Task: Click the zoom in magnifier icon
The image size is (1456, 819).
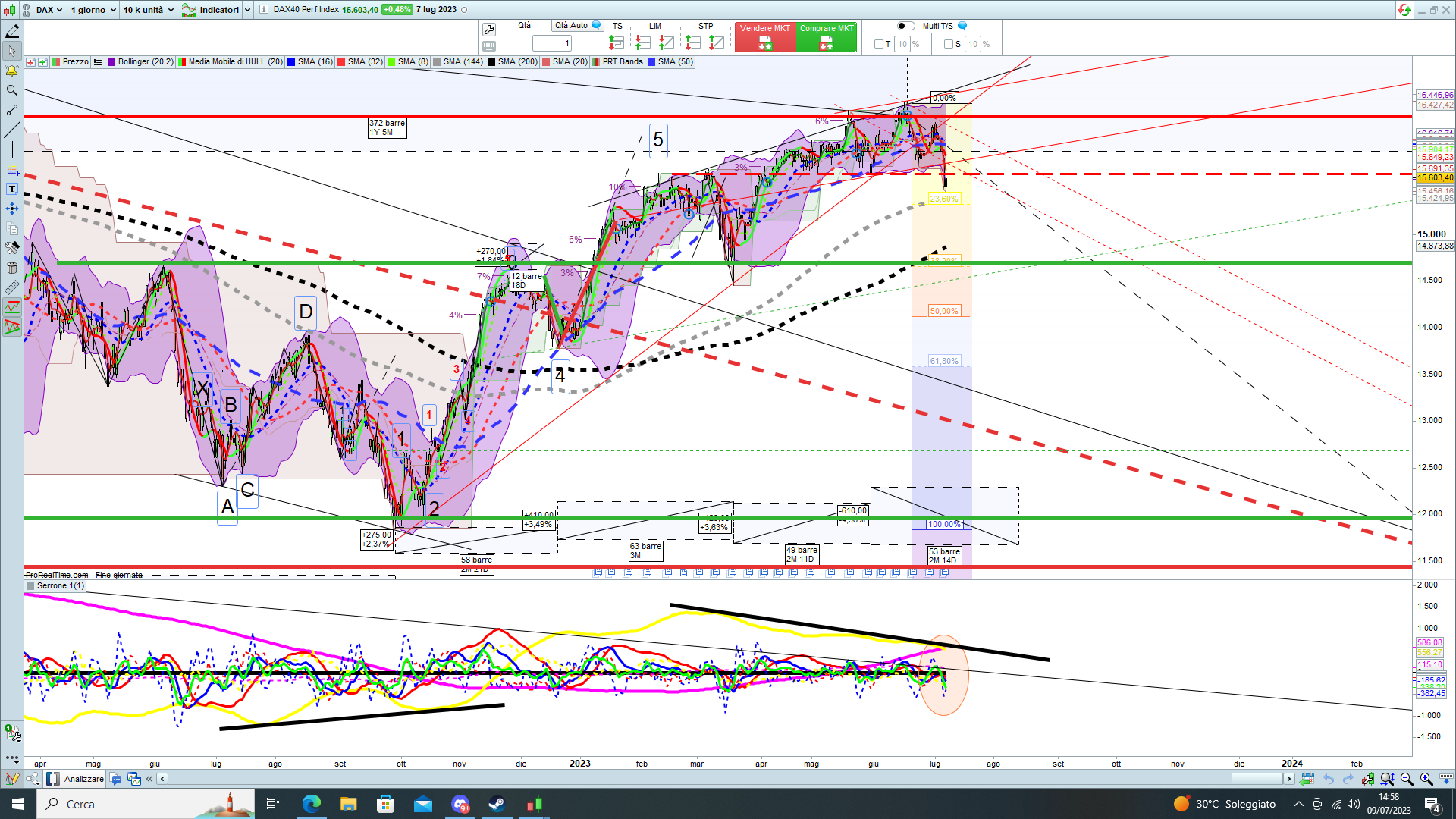Action: (1426, 779)
